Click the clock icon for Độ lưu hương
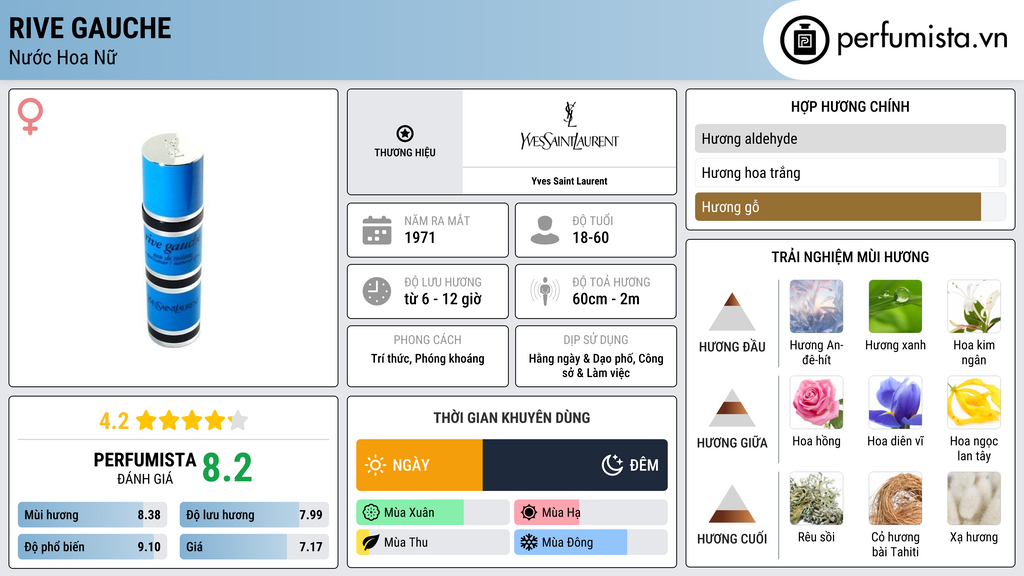1024x576 pixels. coord(377,291)
